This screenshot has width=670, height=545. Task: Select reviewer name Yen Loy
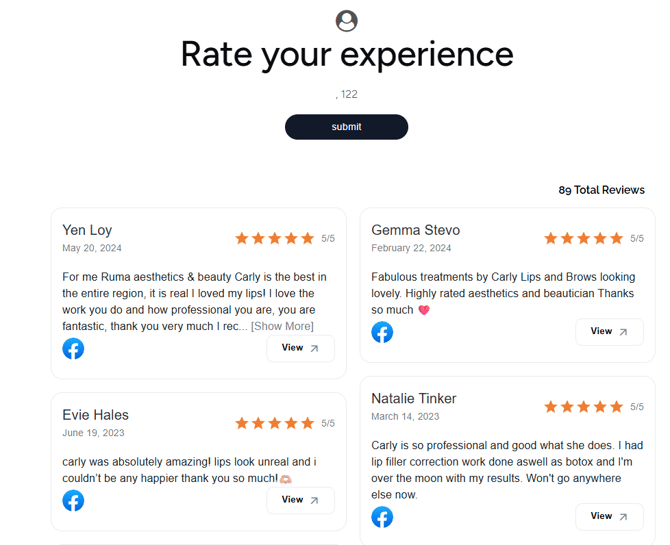pyautogui.click(x=87, y=230)
